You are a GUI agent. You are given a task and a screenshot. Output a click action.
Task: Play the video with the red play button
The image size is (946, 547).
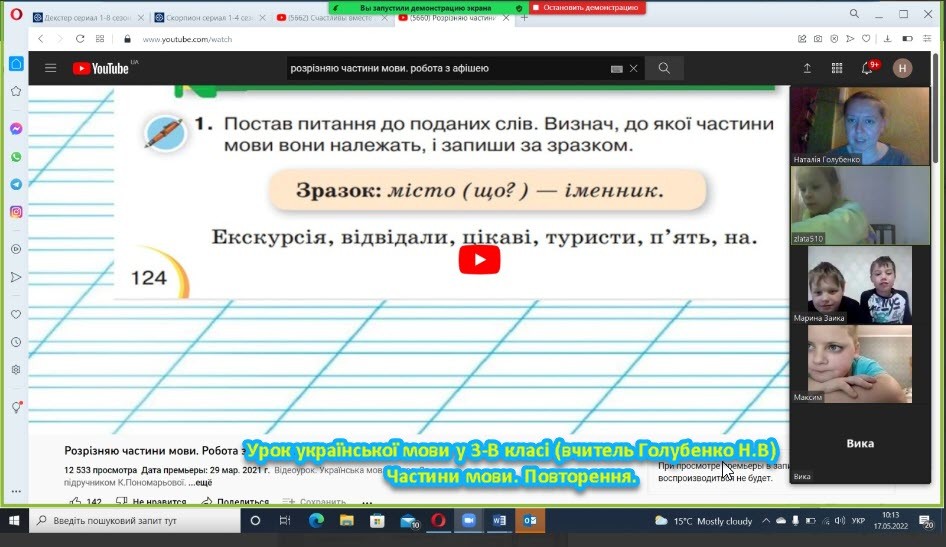[x=479, y=260]
